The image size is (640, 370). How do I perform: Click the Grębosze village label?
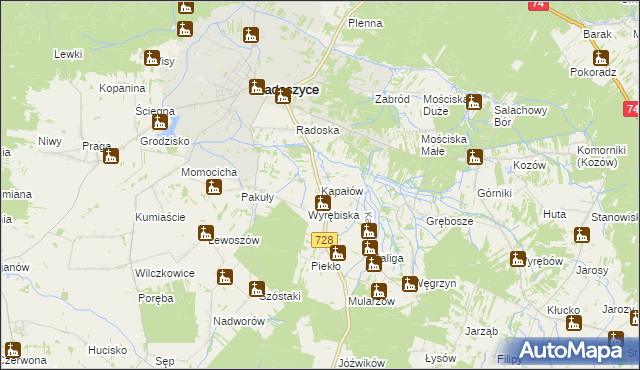click(450, 221)
